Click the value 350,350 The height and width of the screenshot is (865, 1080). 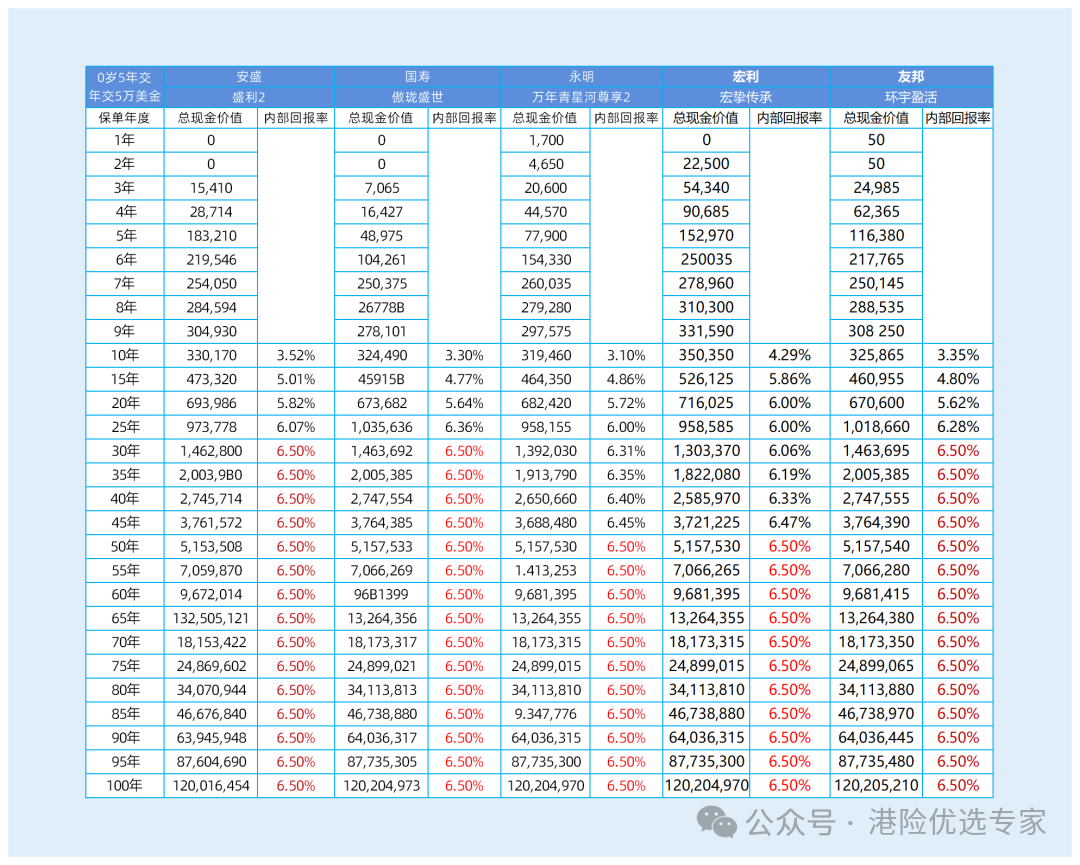tap(706, 355)
